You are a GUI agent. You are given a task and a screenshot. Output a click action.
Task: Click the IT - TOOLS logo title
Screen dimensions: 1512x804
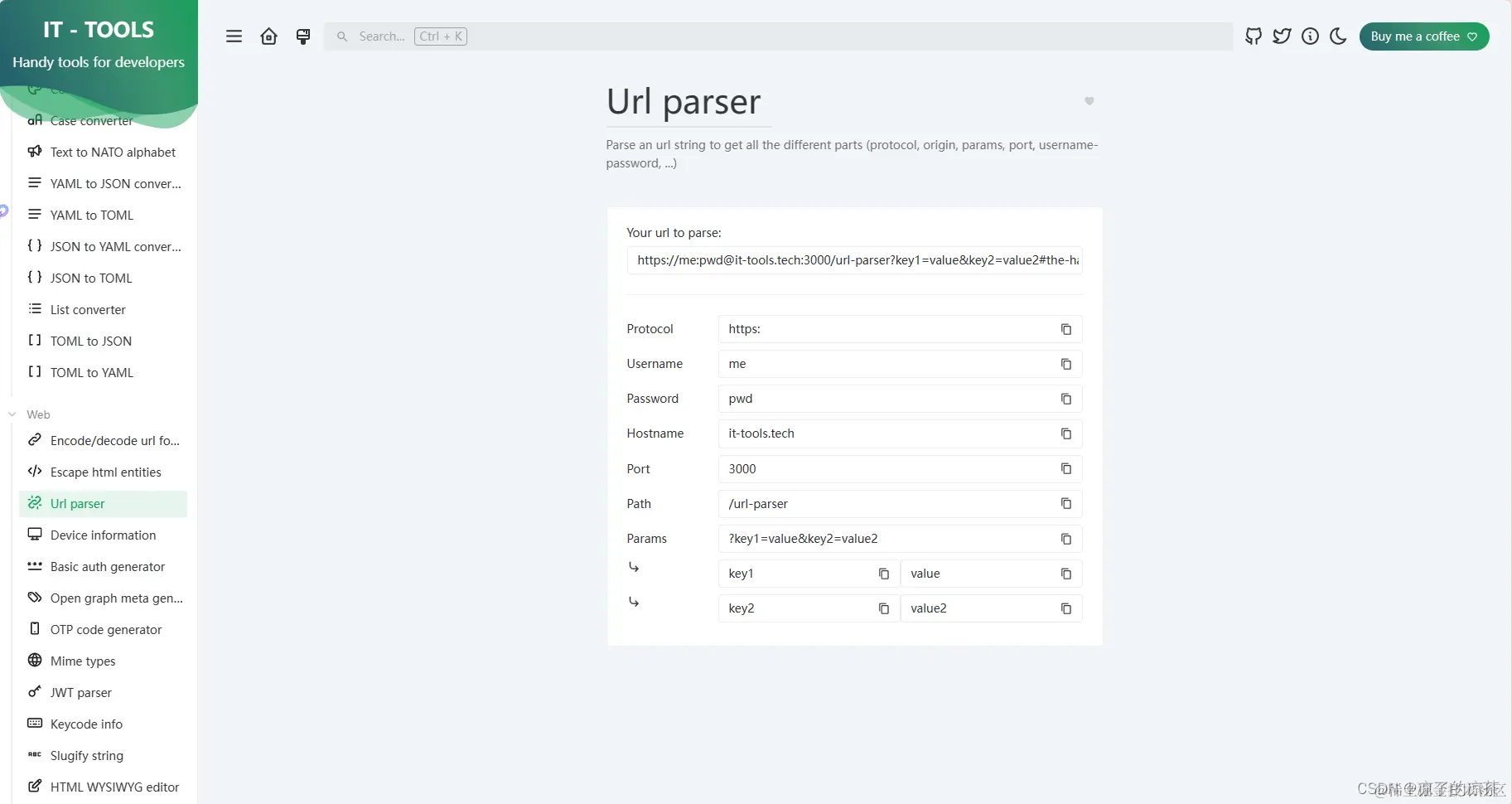click(99, 30)
